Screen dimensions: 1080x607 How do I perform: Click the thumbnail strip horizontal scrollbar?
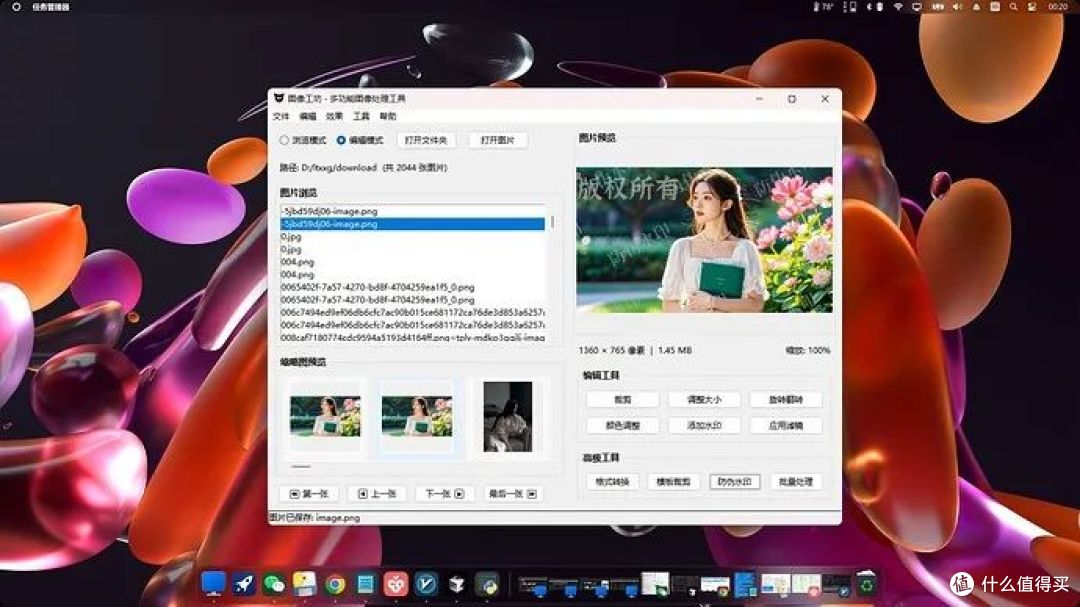300,466
